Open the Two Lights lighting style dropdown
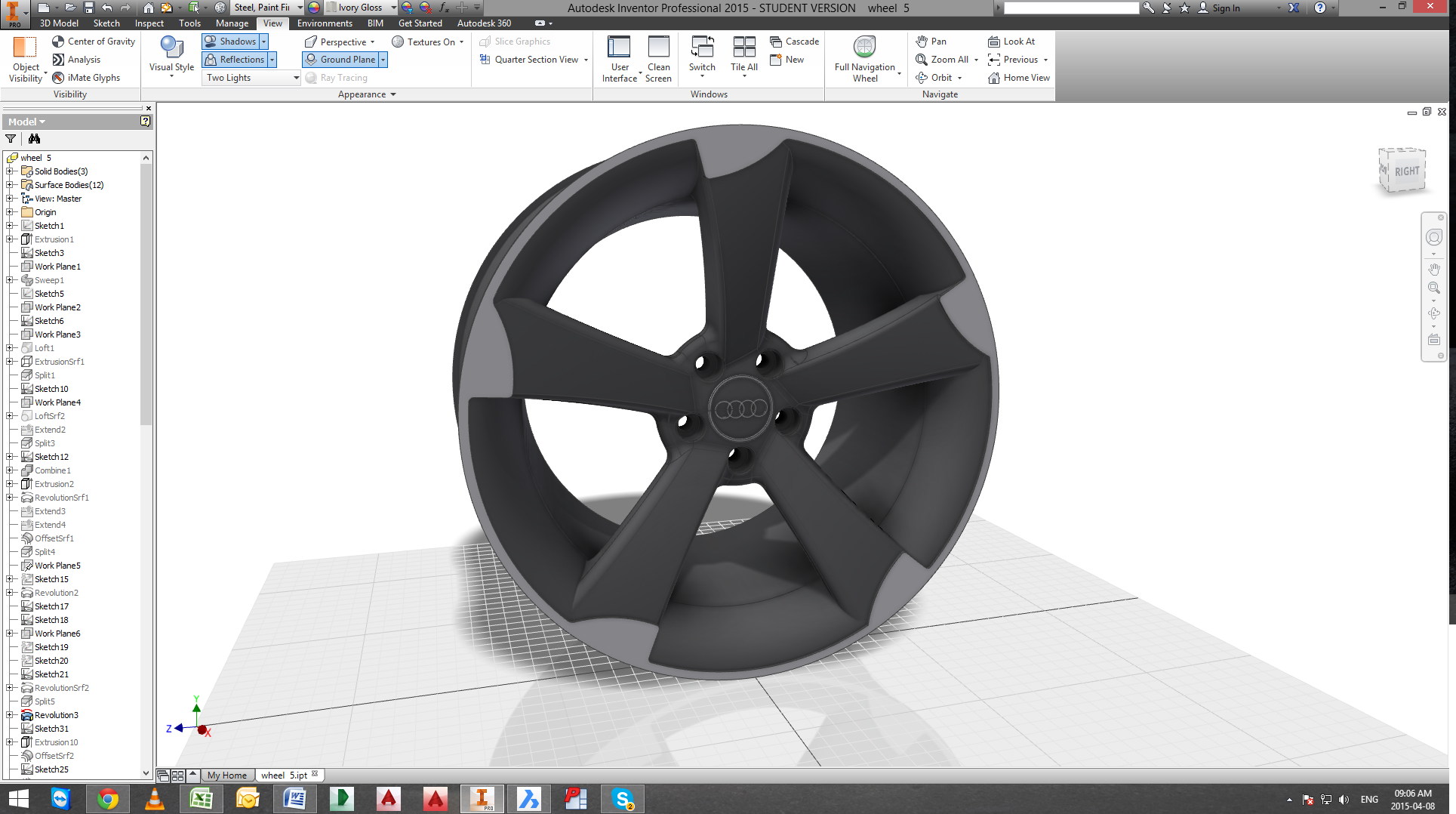Screen dimensions: 1456x814 [251, 78]
